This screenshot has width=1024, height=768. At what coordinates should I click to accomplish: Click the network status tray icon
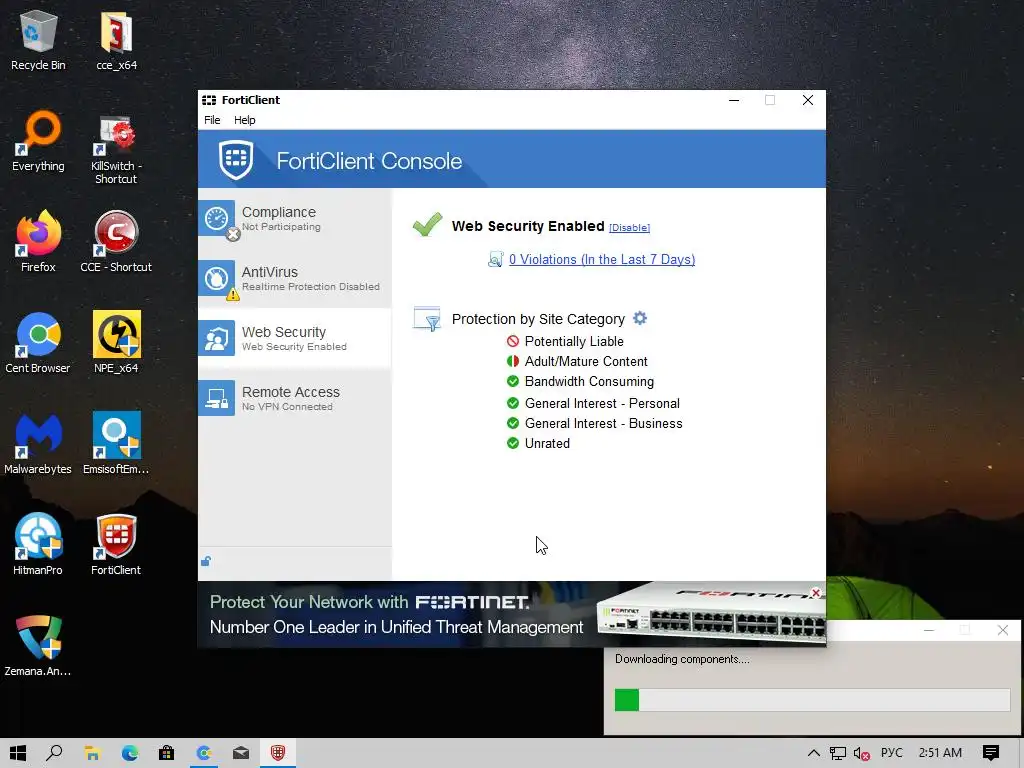[x=838, y=754]
